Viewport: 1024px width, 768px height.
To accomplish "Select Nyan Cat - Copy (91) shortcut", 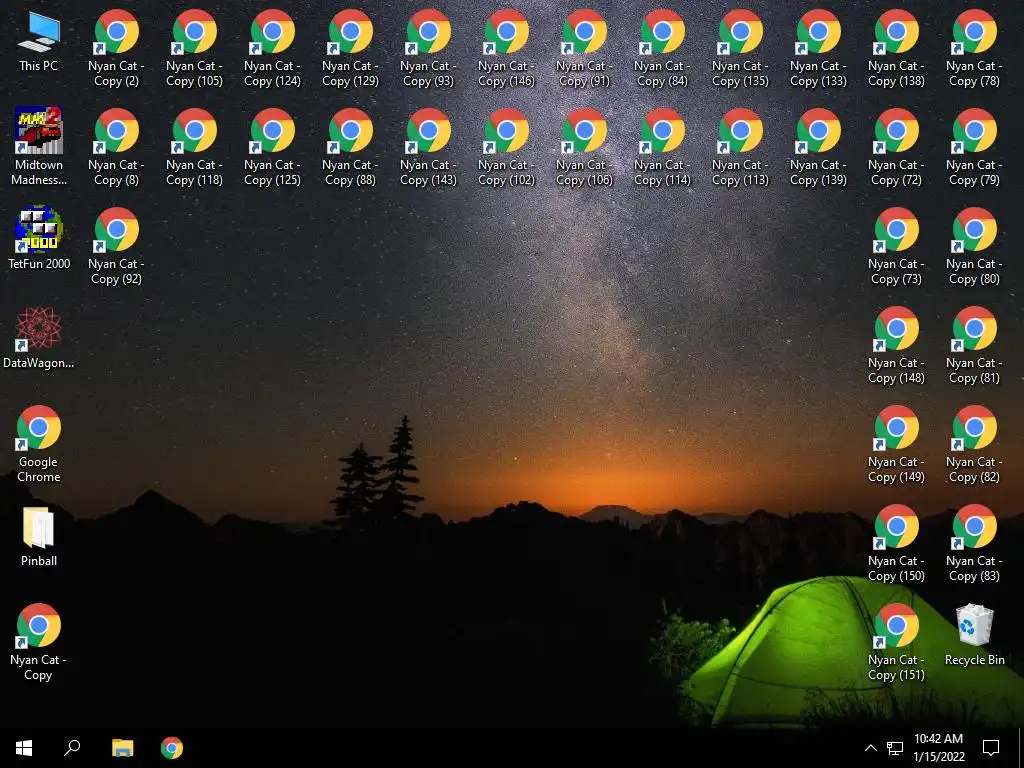I will [584, 48].
